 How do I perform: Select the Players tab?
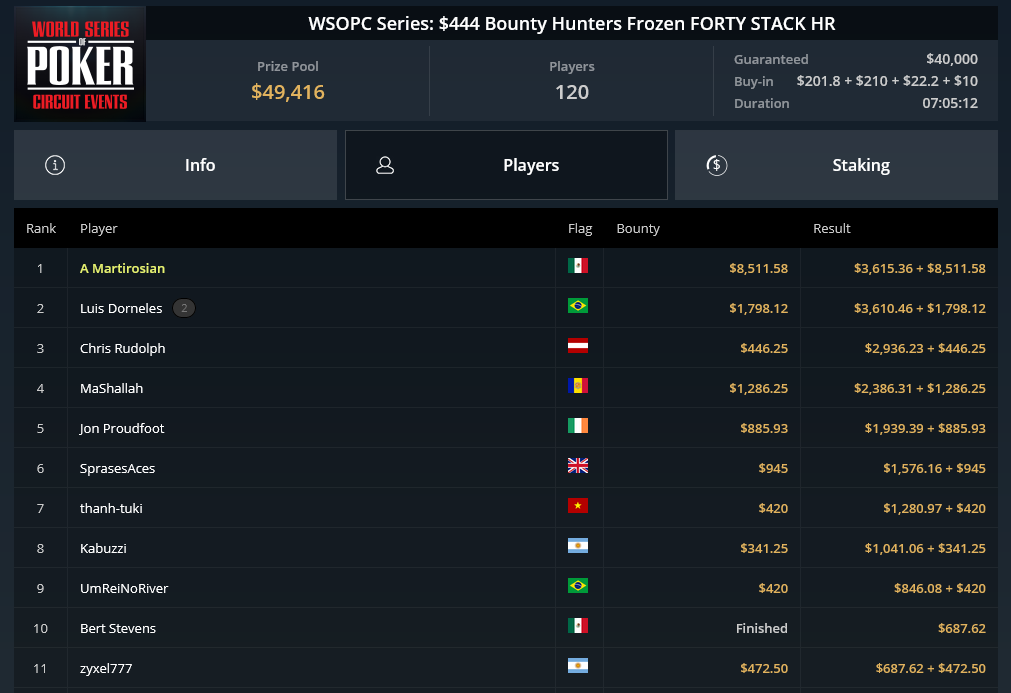[506, 165]
